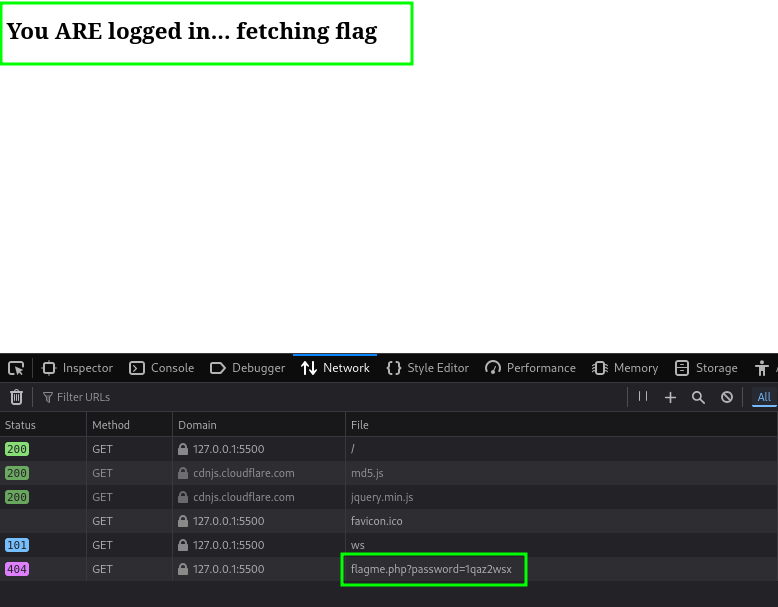Activate the element picker icon
This screenshot has height=607, width=778.
[x=16, y=368]
